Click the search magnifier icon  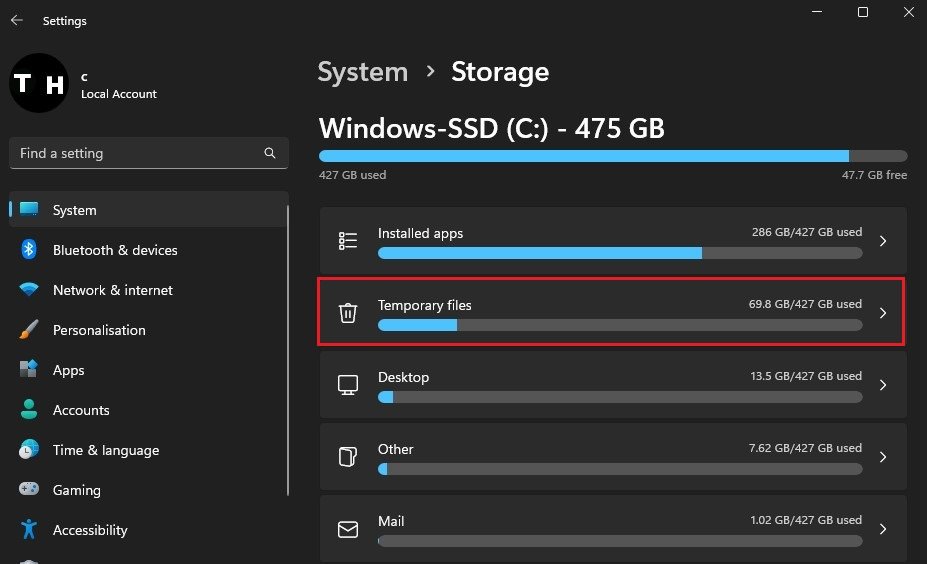pos(270,154)
